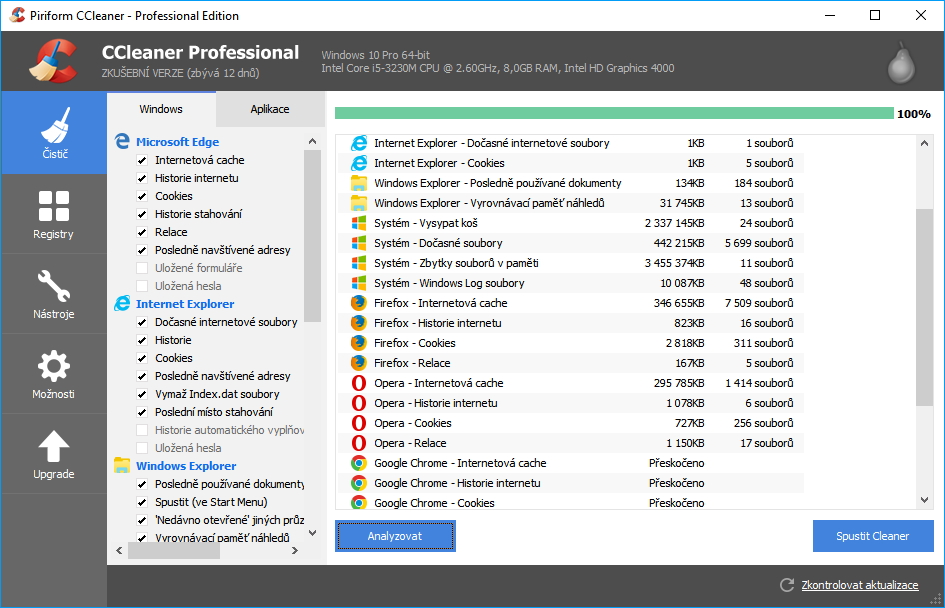The image size is (945, 608).
Task: Click the 7 509 souborů count
Action: click(x=759, y=302)
